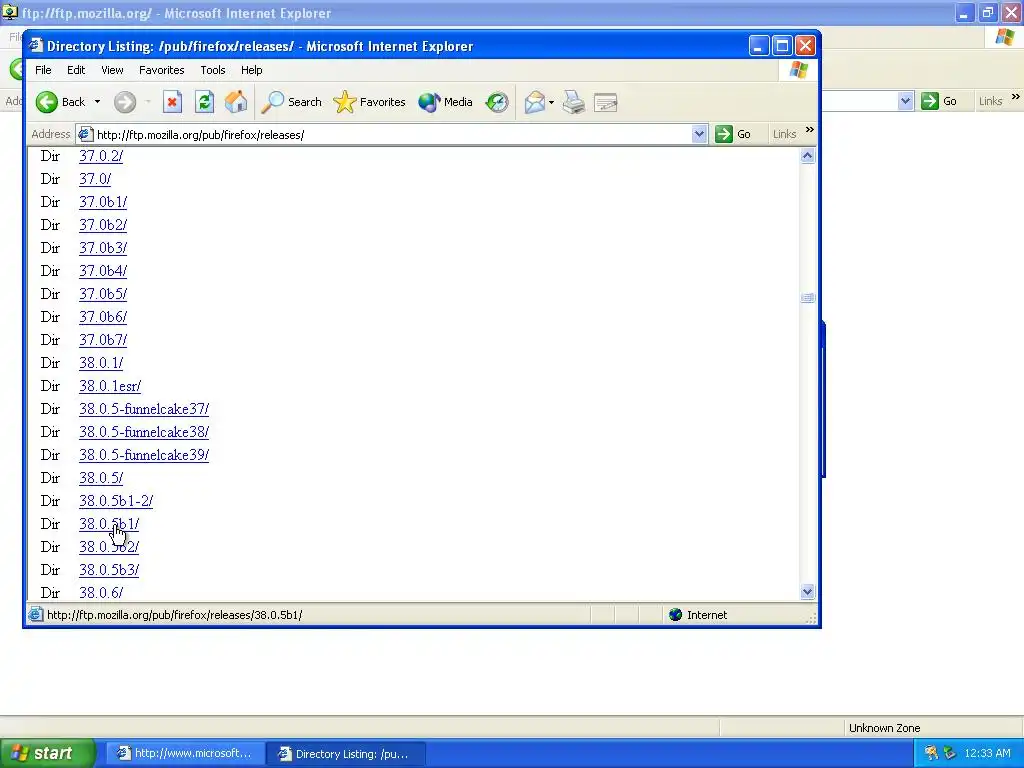Click the scrollbar up arrow
1024x768 pixels.
pos(807,155)
